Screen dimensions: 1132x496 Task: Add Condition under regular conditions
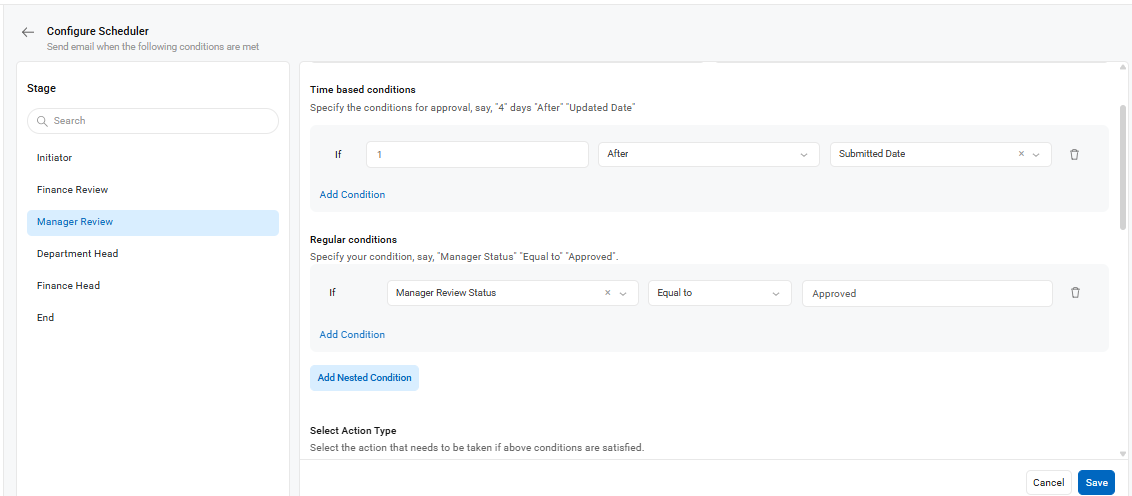point(352,334)
